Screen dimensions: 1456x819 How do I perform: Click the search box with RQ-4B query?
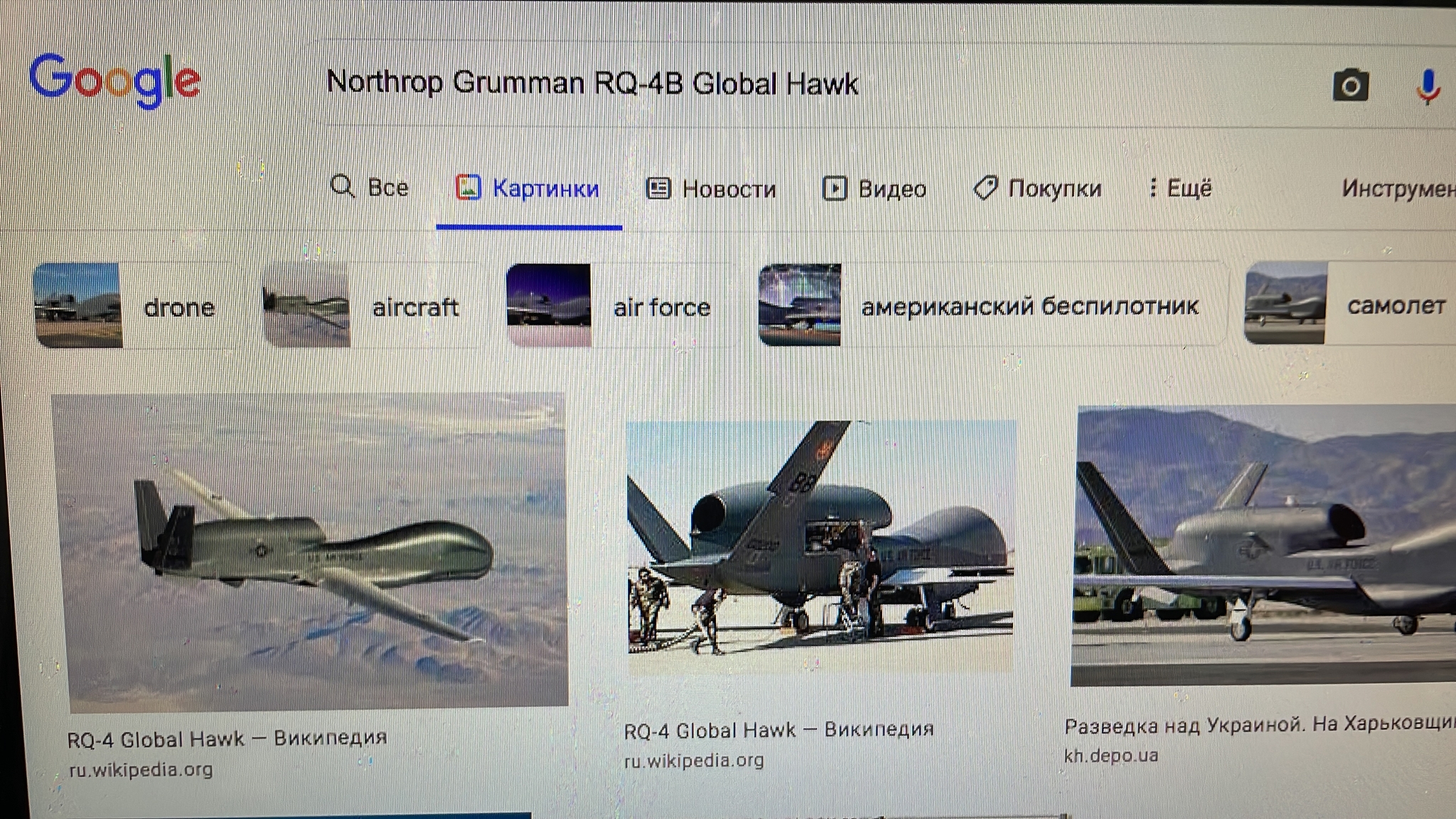tap(818, 84)
